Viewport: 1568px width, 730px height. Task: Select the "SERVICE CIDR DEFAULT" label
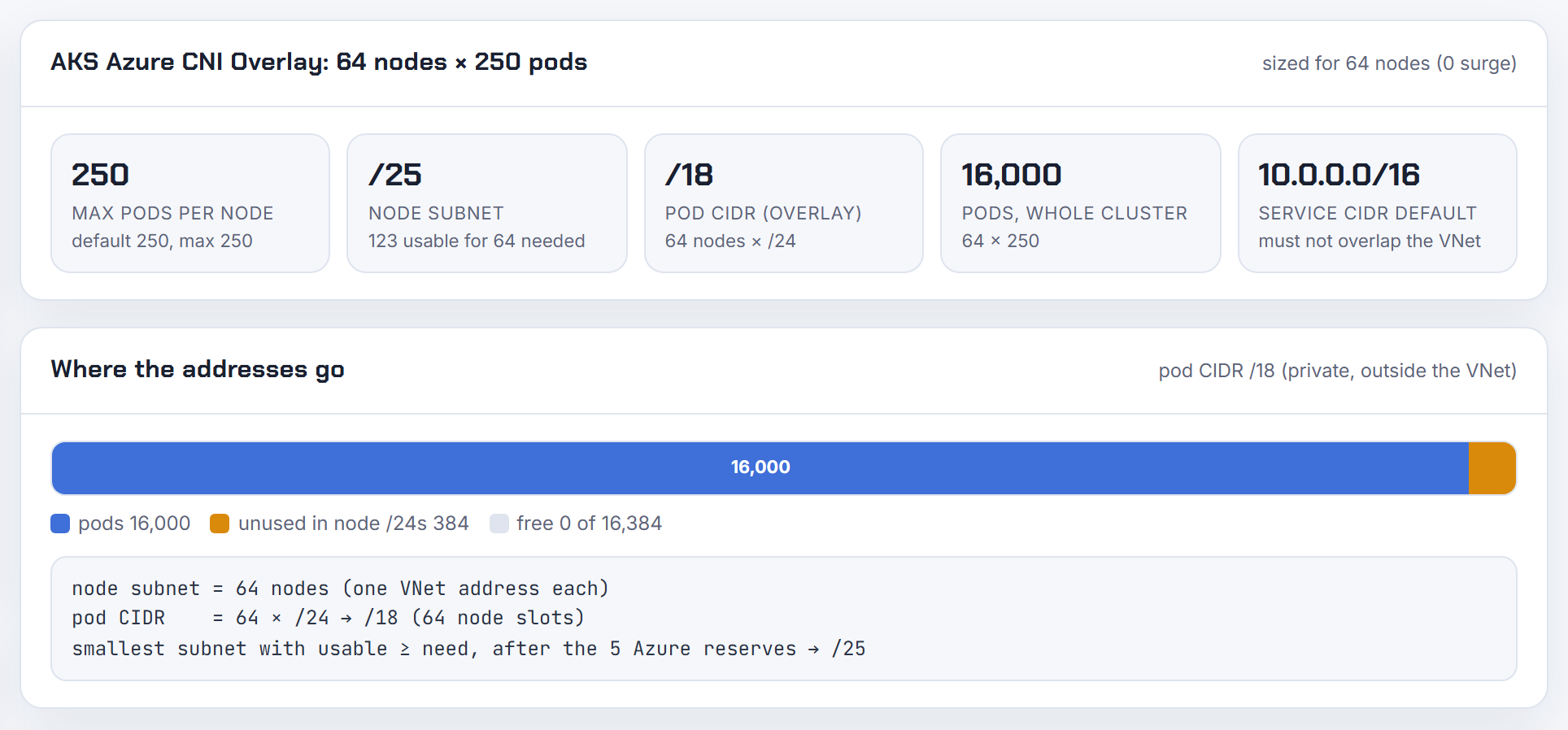click(x=1367, y=213)
